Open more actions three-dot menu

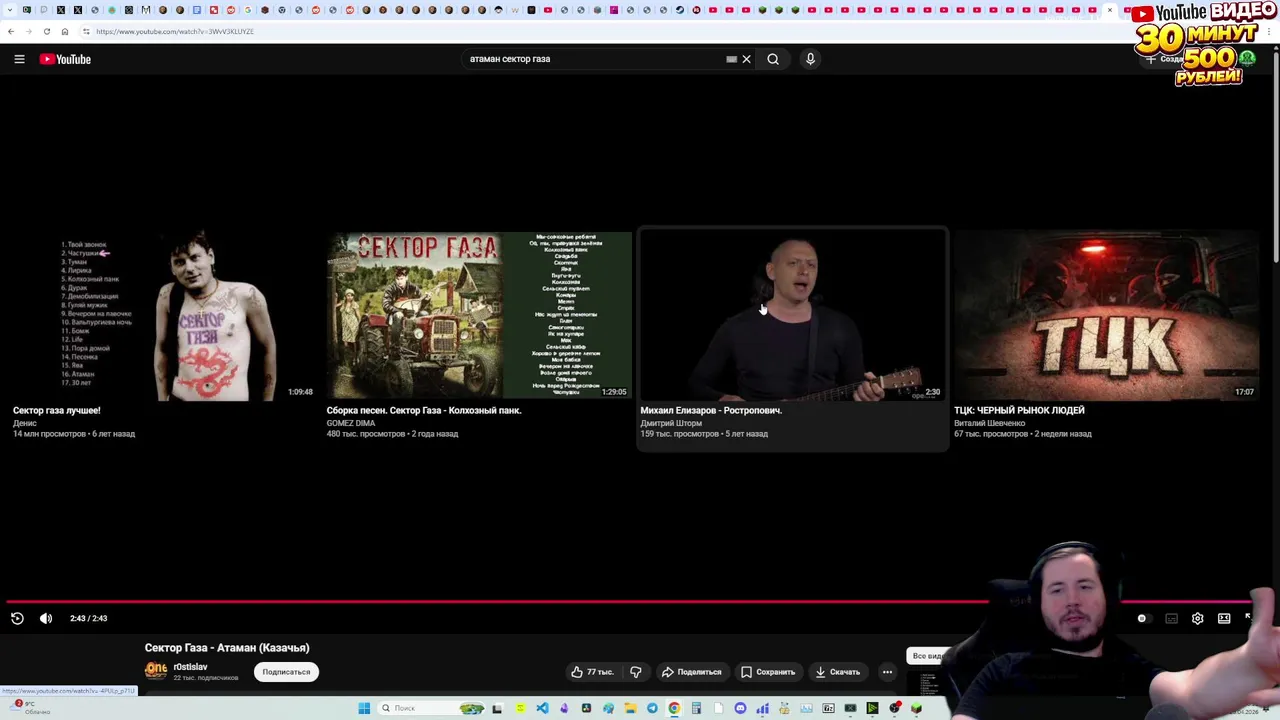click(887, 672)
